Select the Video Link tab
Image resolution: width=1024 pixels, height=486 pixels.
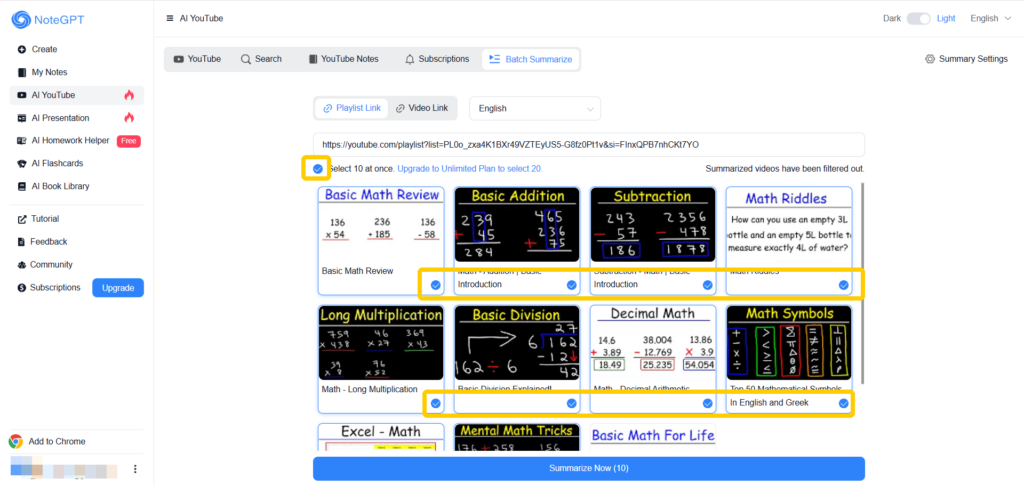point(421,108)
